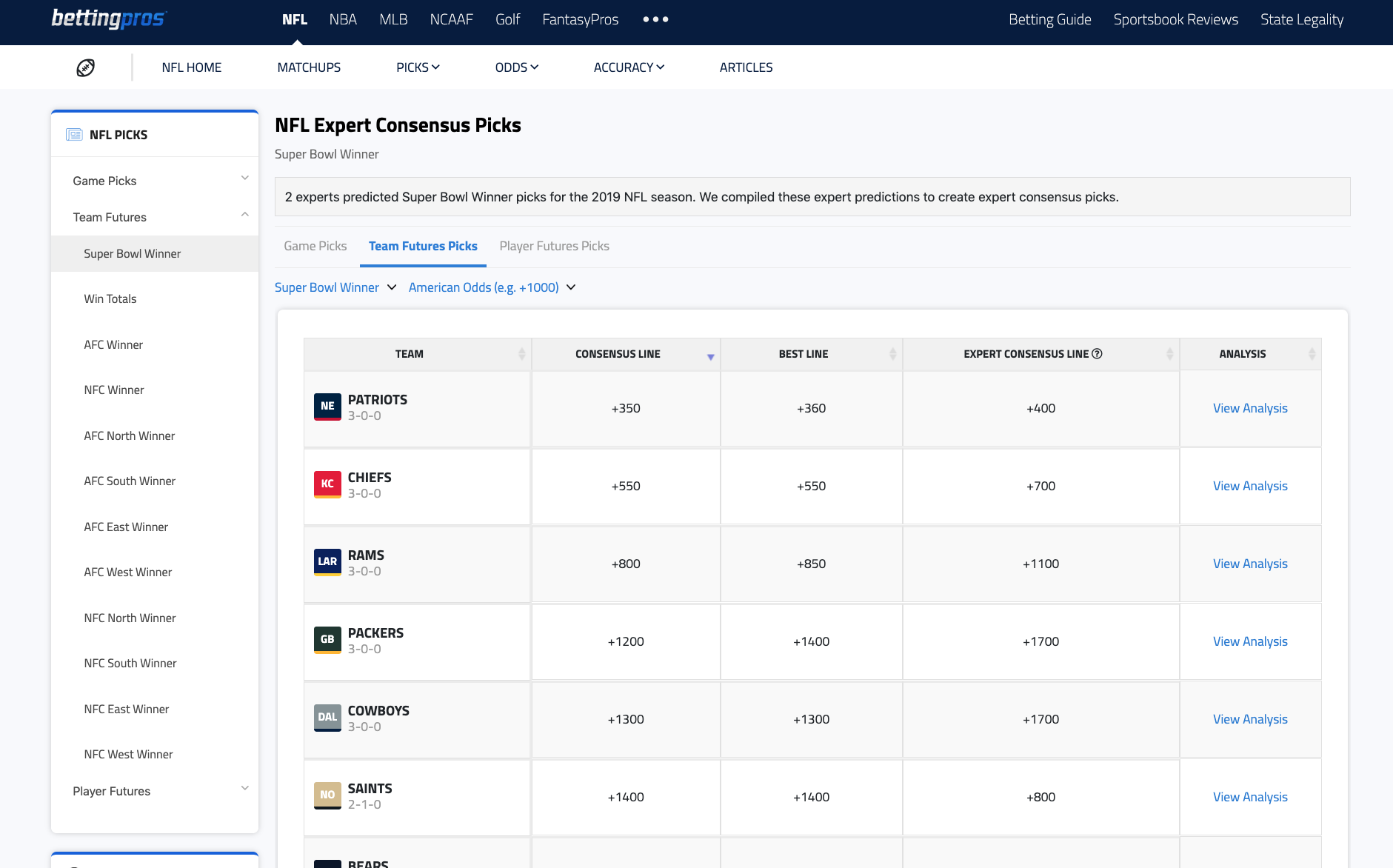Open the Matchups page

[x=309, y=67]
